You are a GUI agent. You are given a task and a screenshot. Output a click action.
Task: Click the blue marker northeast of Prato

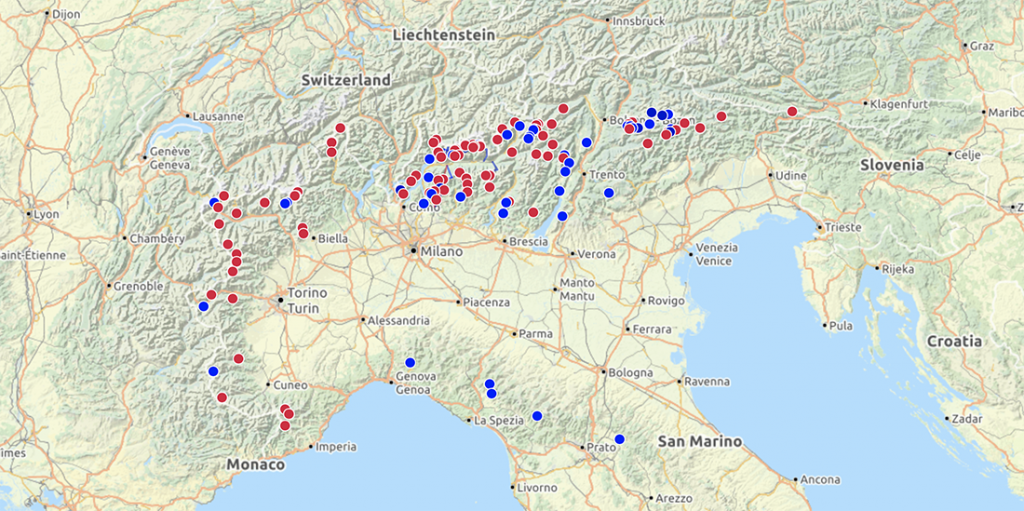tap(620, 439)
